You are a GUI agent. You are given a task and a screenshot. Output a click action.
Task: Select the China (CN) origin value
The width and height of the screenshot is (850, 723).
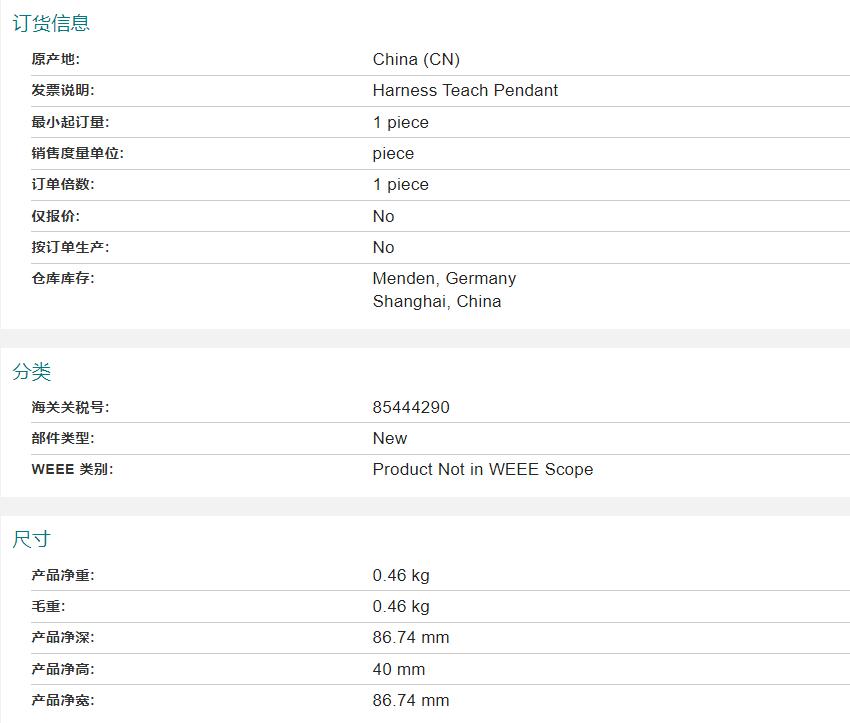click(x=416, y=59)
